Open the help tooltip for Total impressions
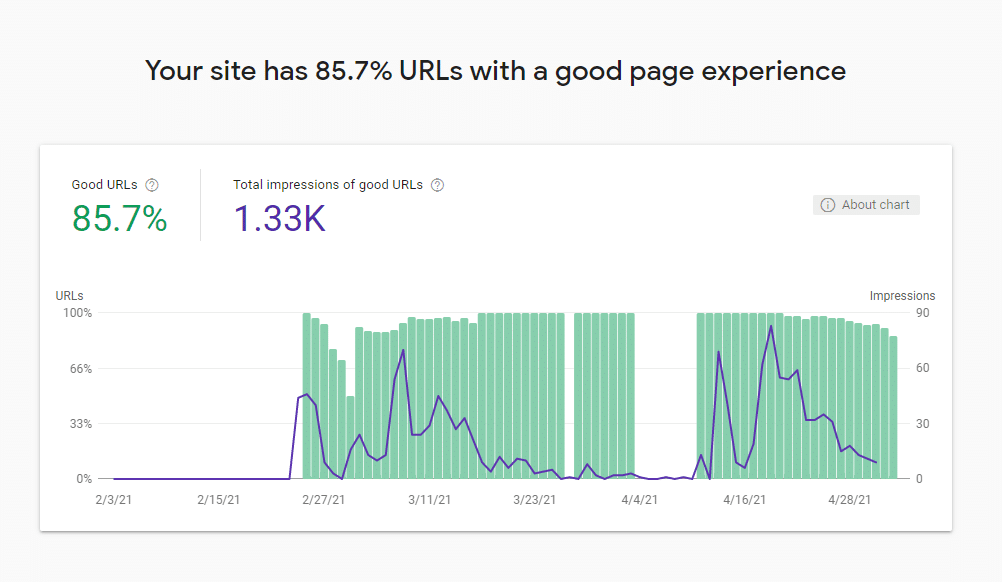The image size is (1002, 582). click(437, 184)
